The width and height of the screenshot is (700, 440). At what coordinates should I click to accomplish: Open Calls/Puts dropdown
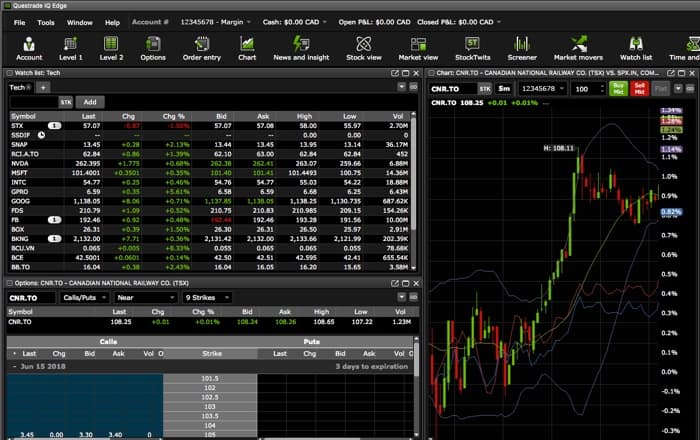[x=84, y=298]
